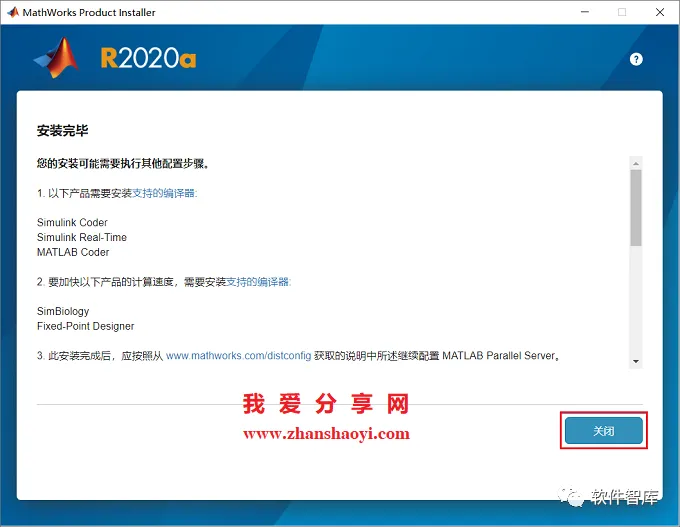680x527 pixels.
Task: Open the help question mark icon
Action: point(636,59)
